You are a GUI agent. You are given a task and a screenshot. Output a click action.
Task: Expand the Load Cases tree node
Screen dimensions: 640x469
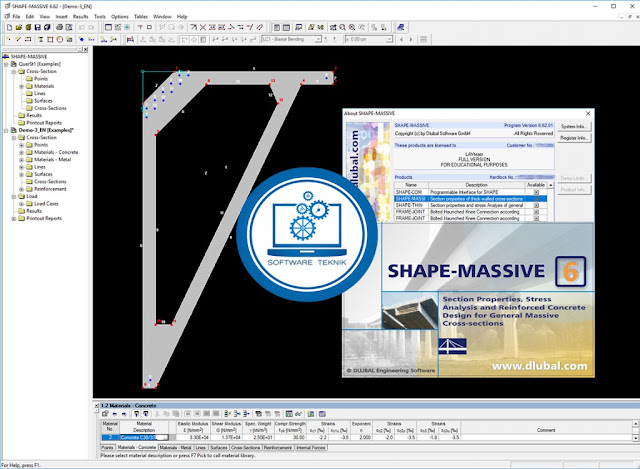(22, 204)
